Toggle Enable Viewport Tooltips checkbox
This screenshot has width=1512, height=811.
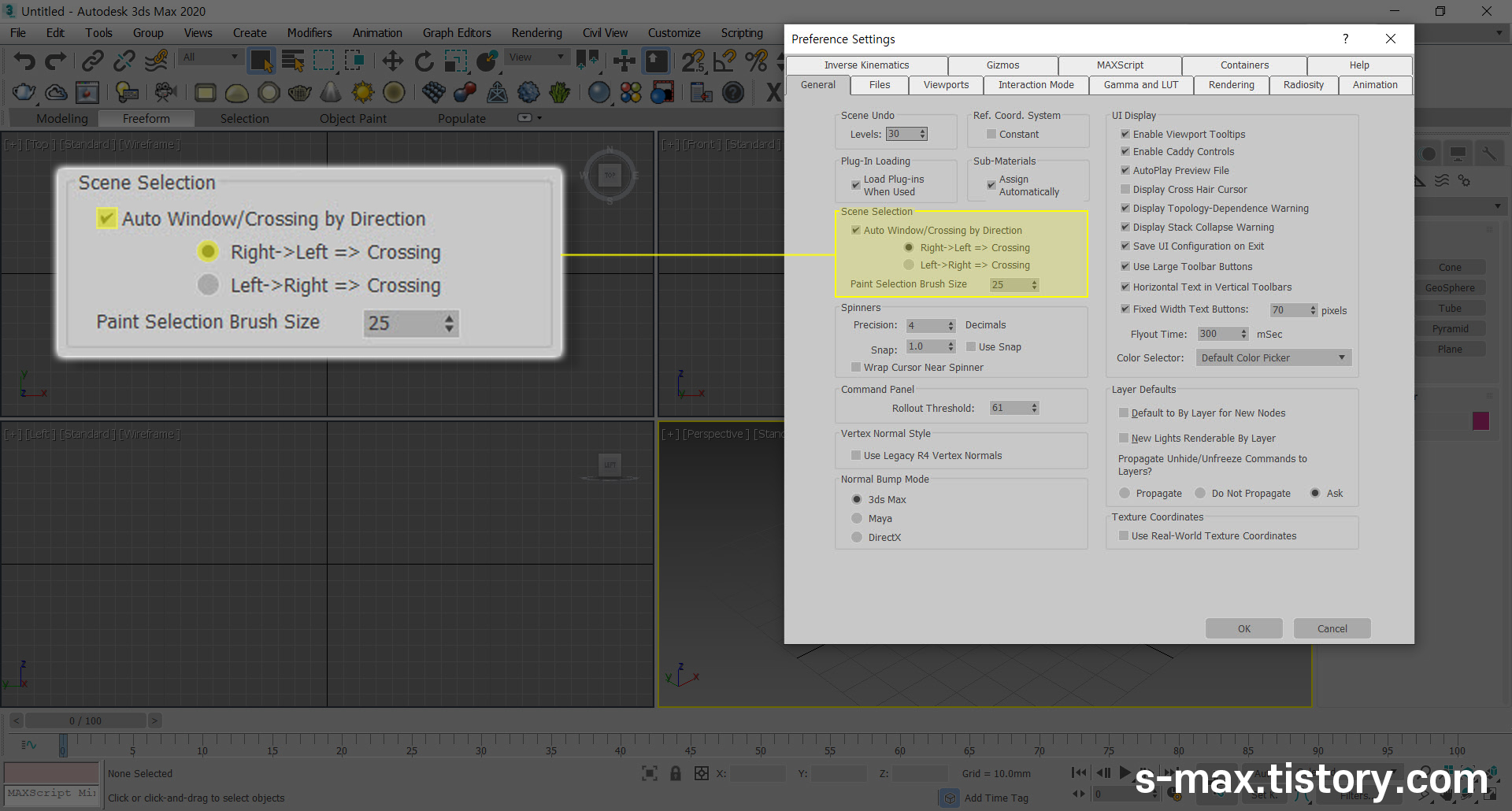coord(1125,135)
